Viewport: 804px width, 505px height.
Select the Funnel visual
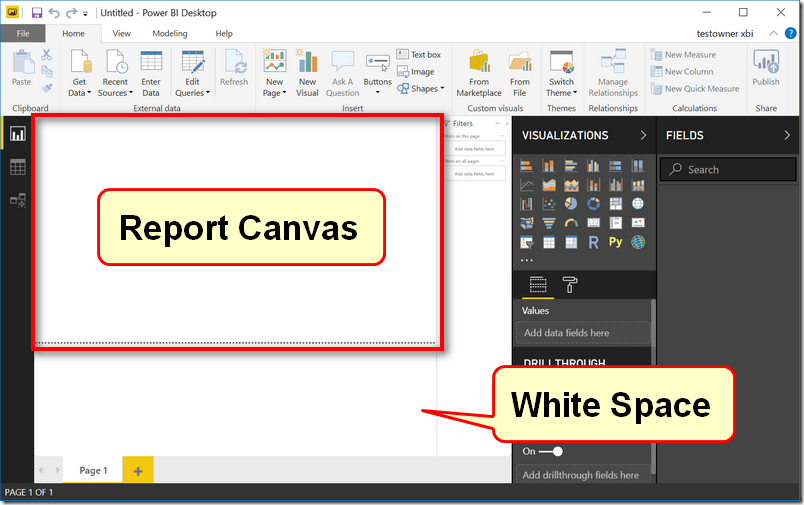click(549, 223)
